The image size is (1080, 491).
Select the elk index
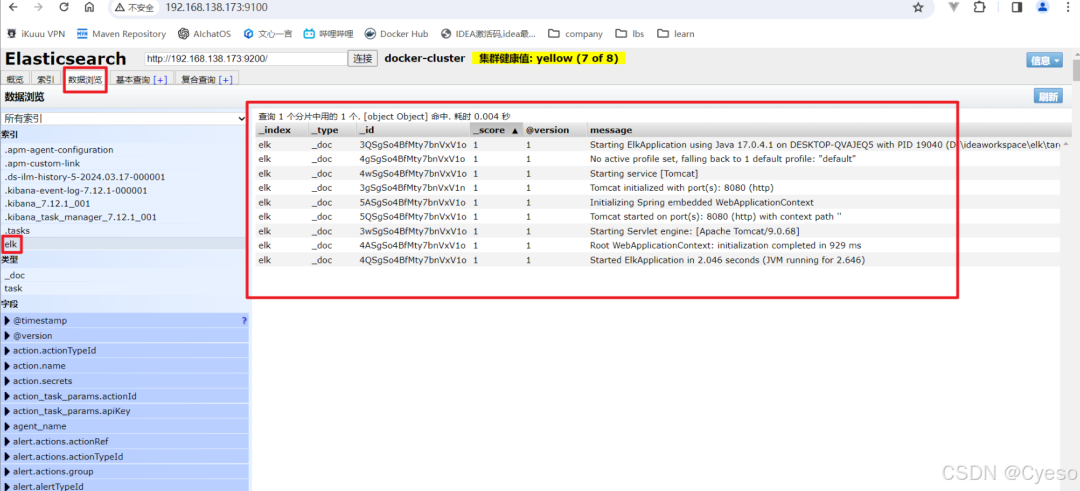click(x=10, y=244)
